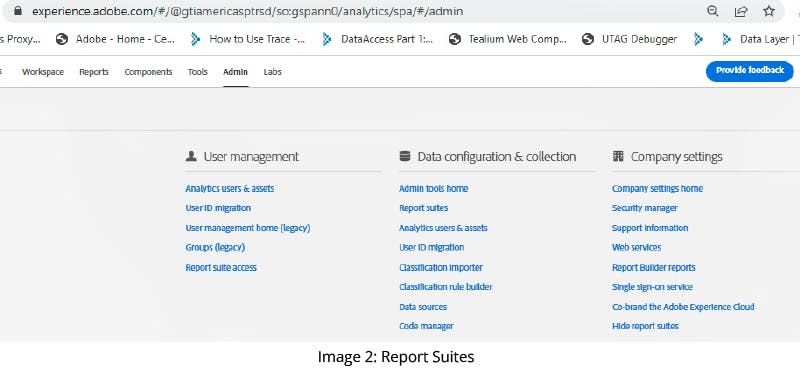This screenshot has height=370, width=800.
Task: Open Classification importer link
Action: [441, 267]
